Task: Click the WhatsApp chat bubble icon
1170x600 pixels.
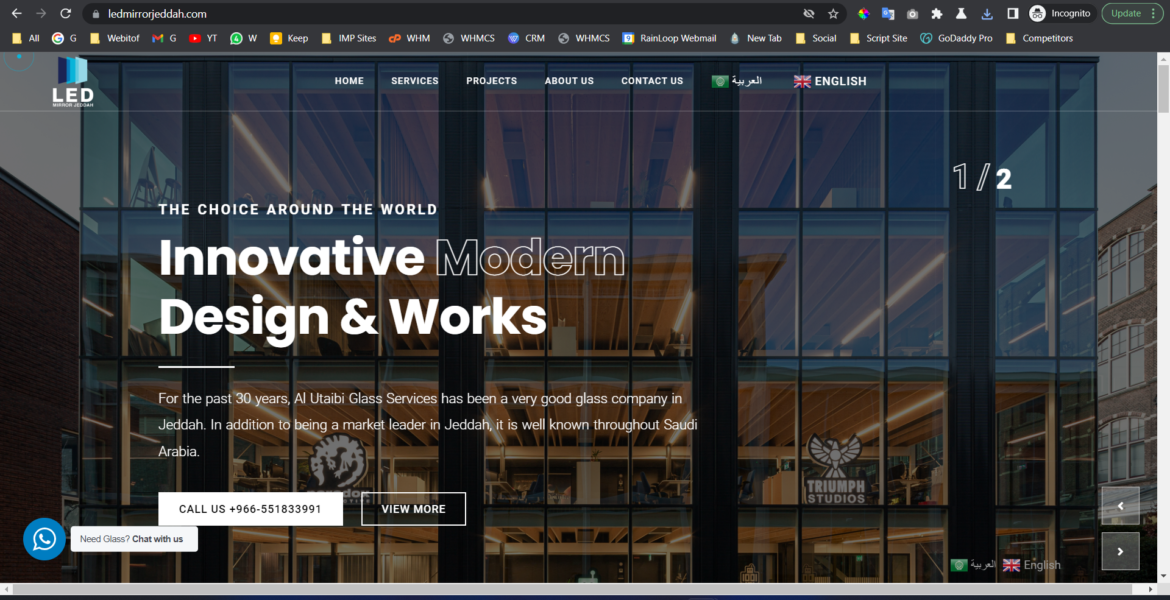Action: tap(44, 539)
